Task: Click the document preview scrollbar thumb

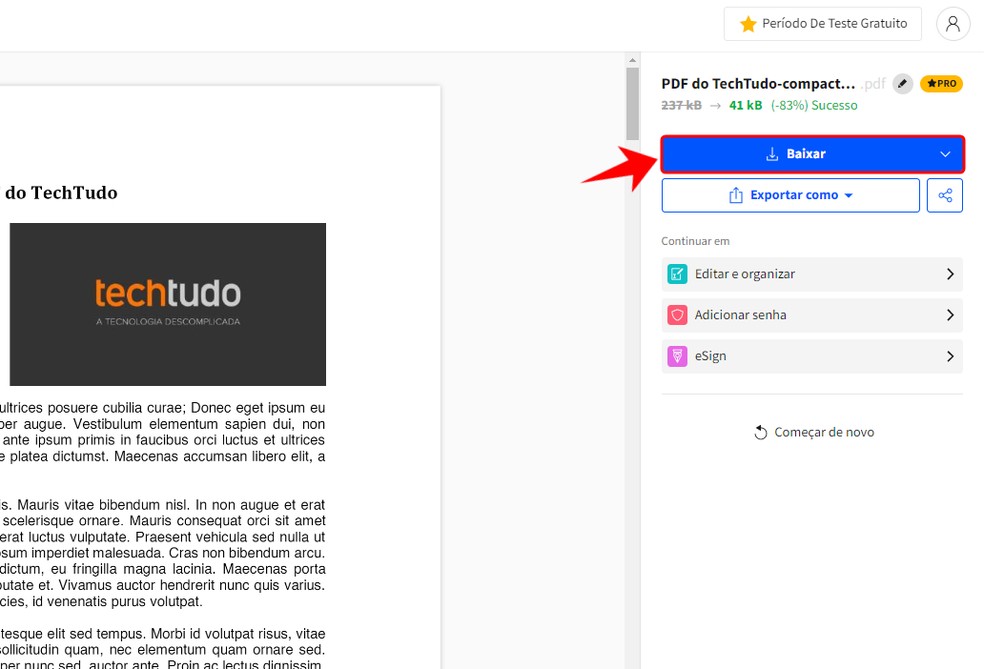Action: click(x=633, y=104)
